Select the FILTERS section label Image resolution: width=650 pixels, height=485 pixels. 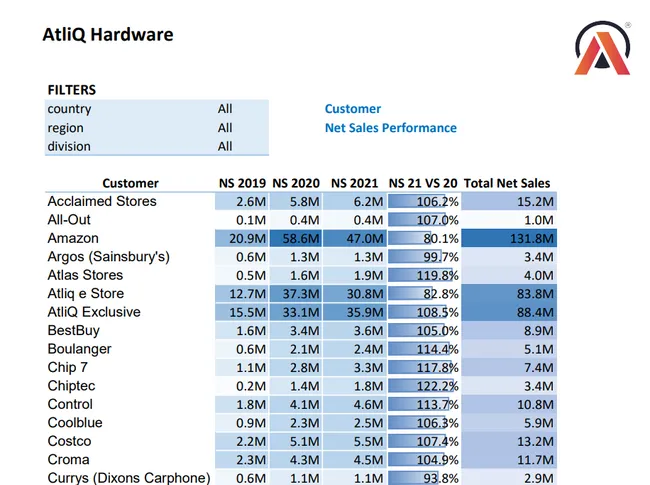(x=72, y=90)
